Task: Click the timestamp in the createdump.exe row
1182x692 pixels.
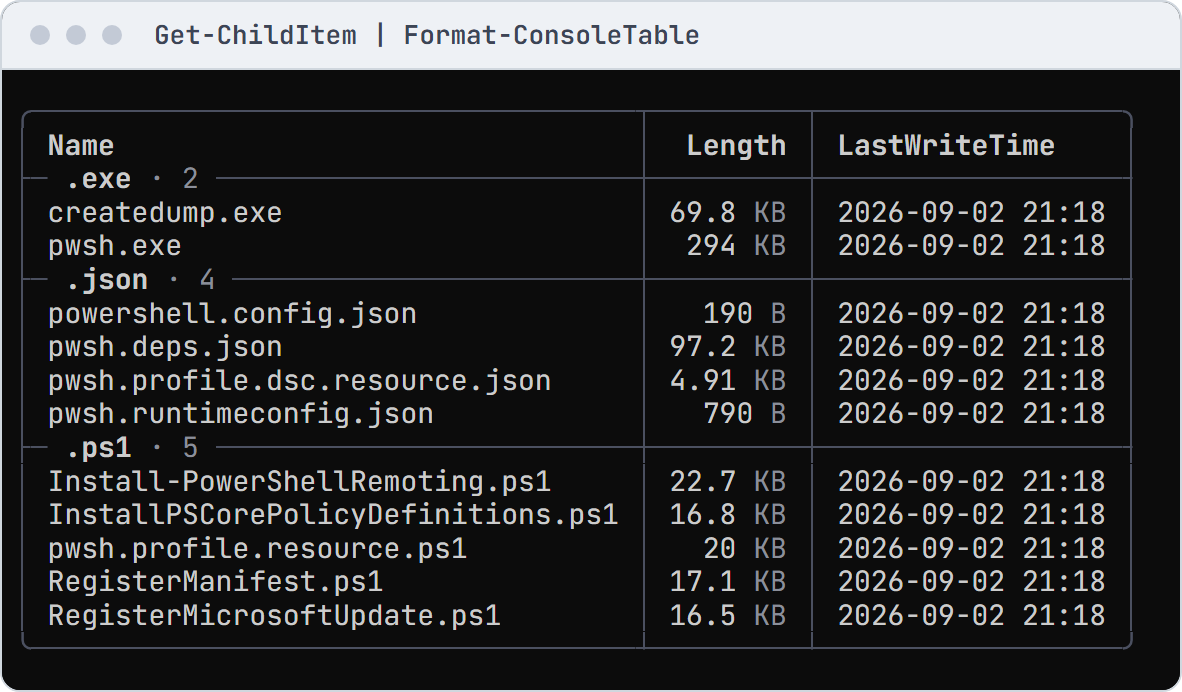Action: (972, 213)
